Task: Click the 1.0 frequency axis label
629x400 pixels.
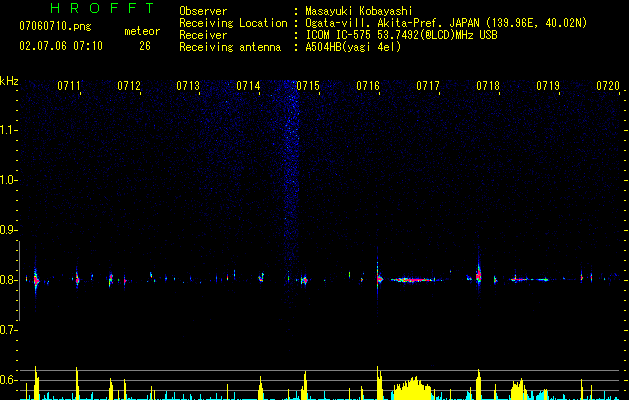Action: [8, 180]
